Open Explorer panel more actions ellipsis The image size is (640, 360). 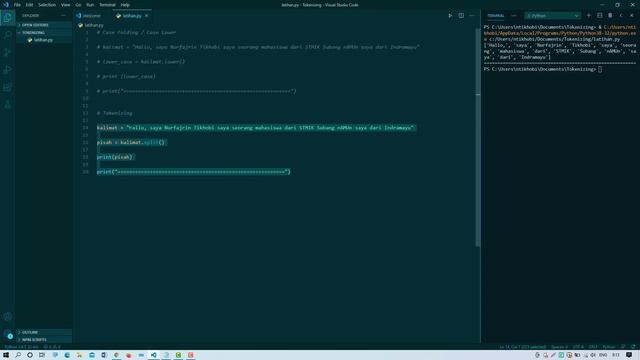pos(63,16)
